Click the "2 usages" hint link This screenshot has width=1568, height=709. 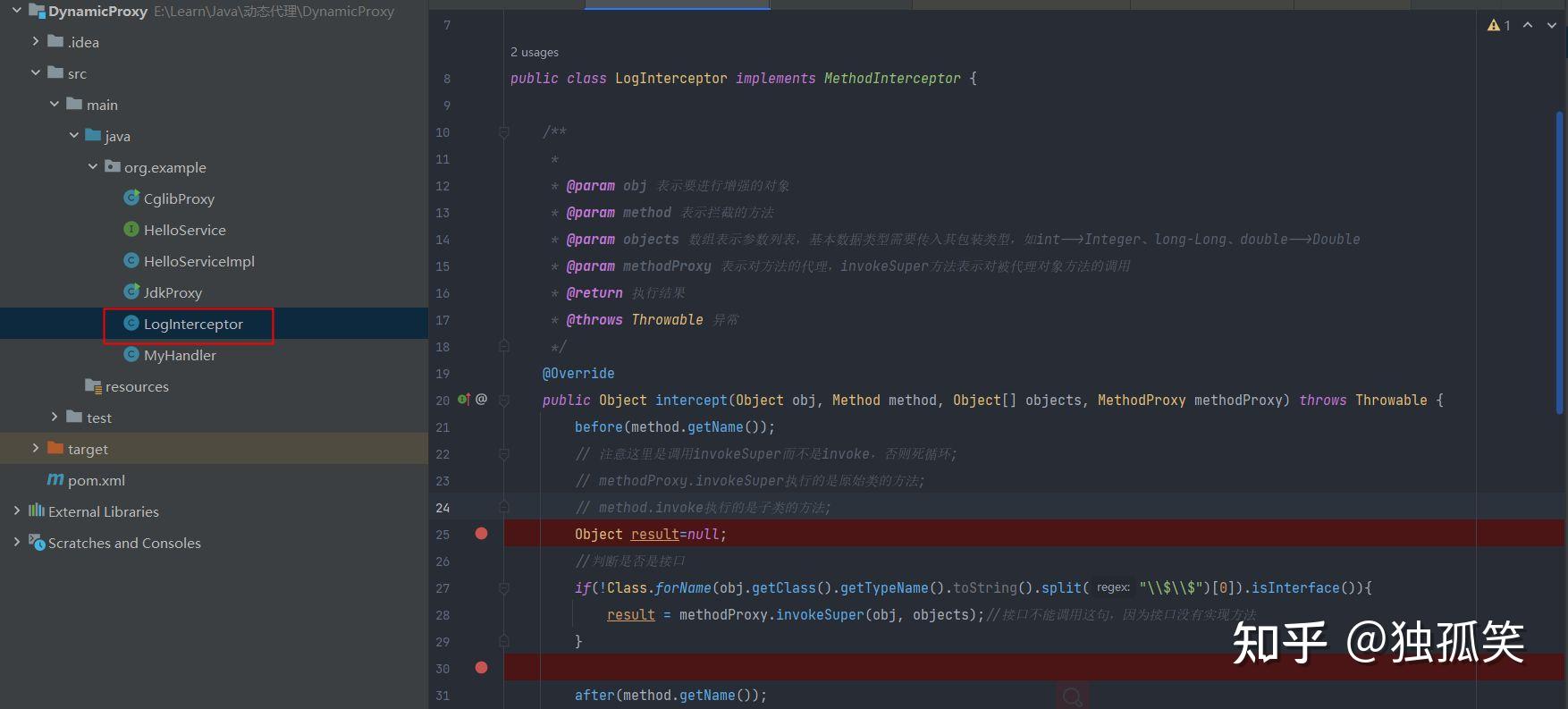535,52
